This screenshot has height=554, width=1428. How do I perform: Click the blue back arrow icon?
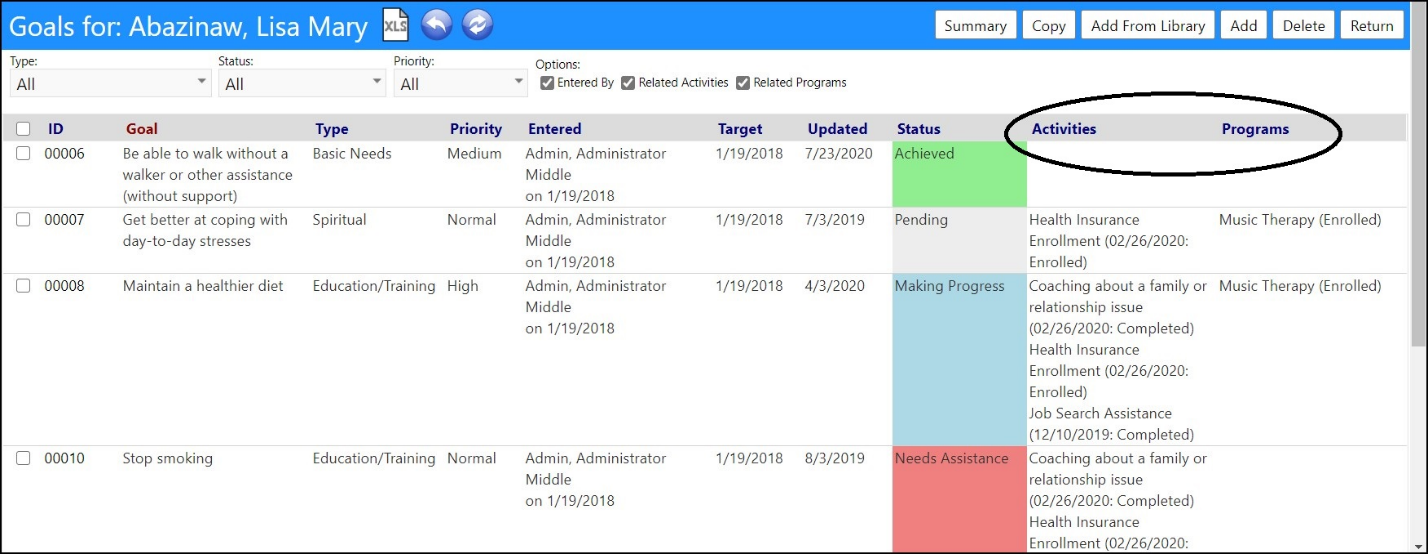(437, 24)
